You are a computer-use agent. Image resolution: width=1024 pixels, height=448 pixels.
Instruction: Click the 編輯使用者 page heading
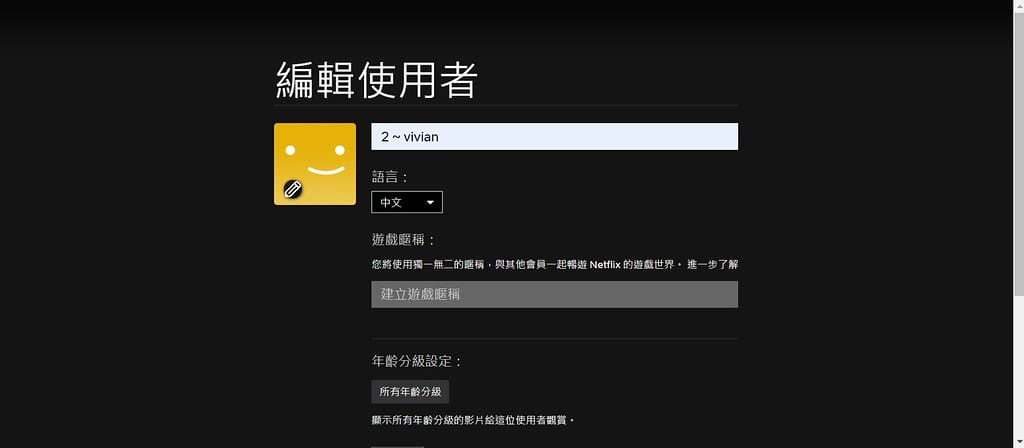click(376, 80)
